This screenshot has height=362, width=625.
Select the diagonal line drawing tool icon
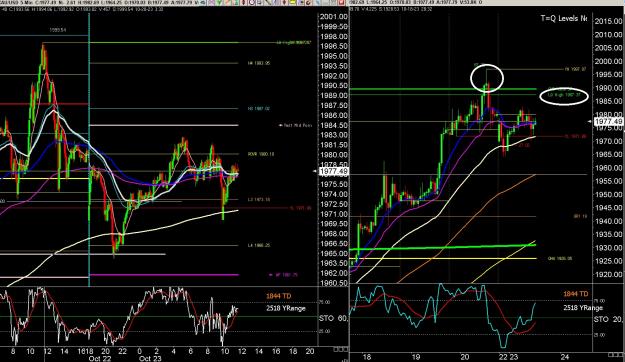click(x=268, y=2)
